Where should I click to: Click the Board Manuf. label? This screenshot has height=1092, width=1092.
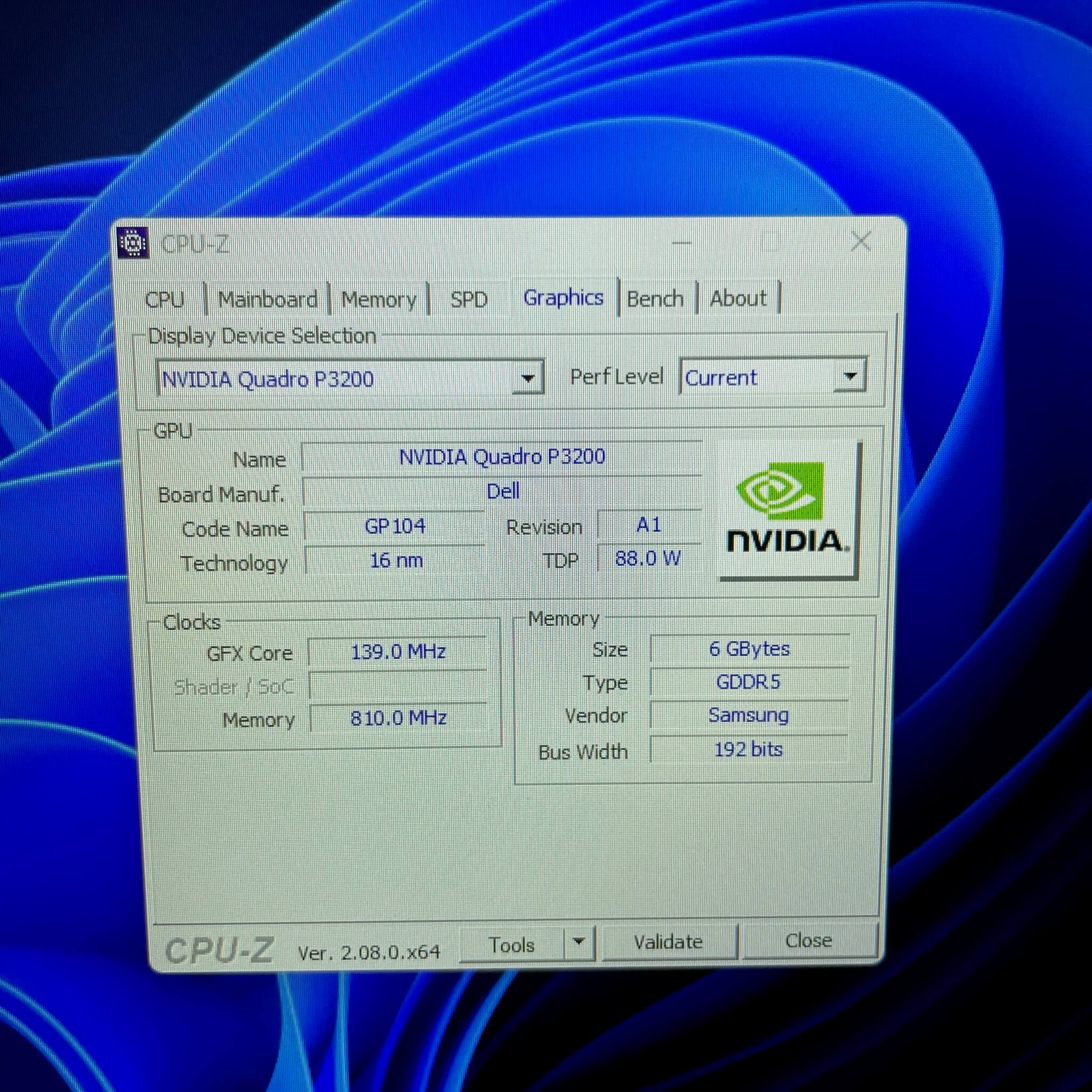[221, 495]
